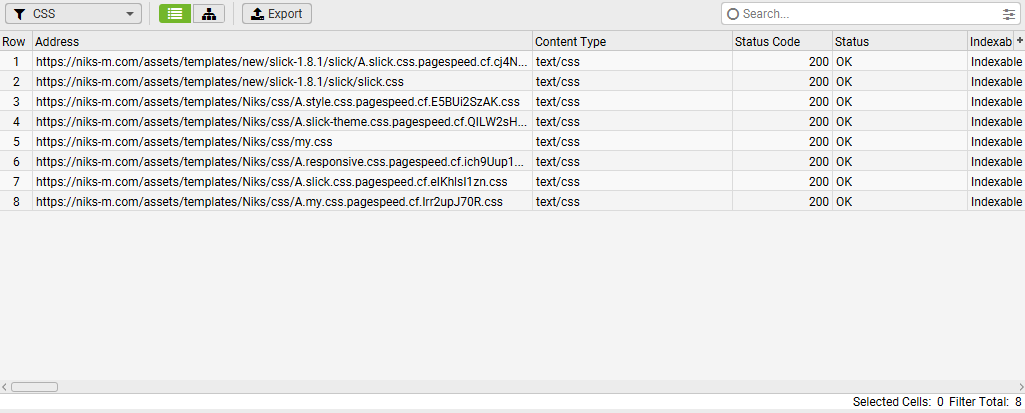This screenshot has width=1025, height=413.
Task: Click the scrollbar right arrow
Action: (1020, 387)
